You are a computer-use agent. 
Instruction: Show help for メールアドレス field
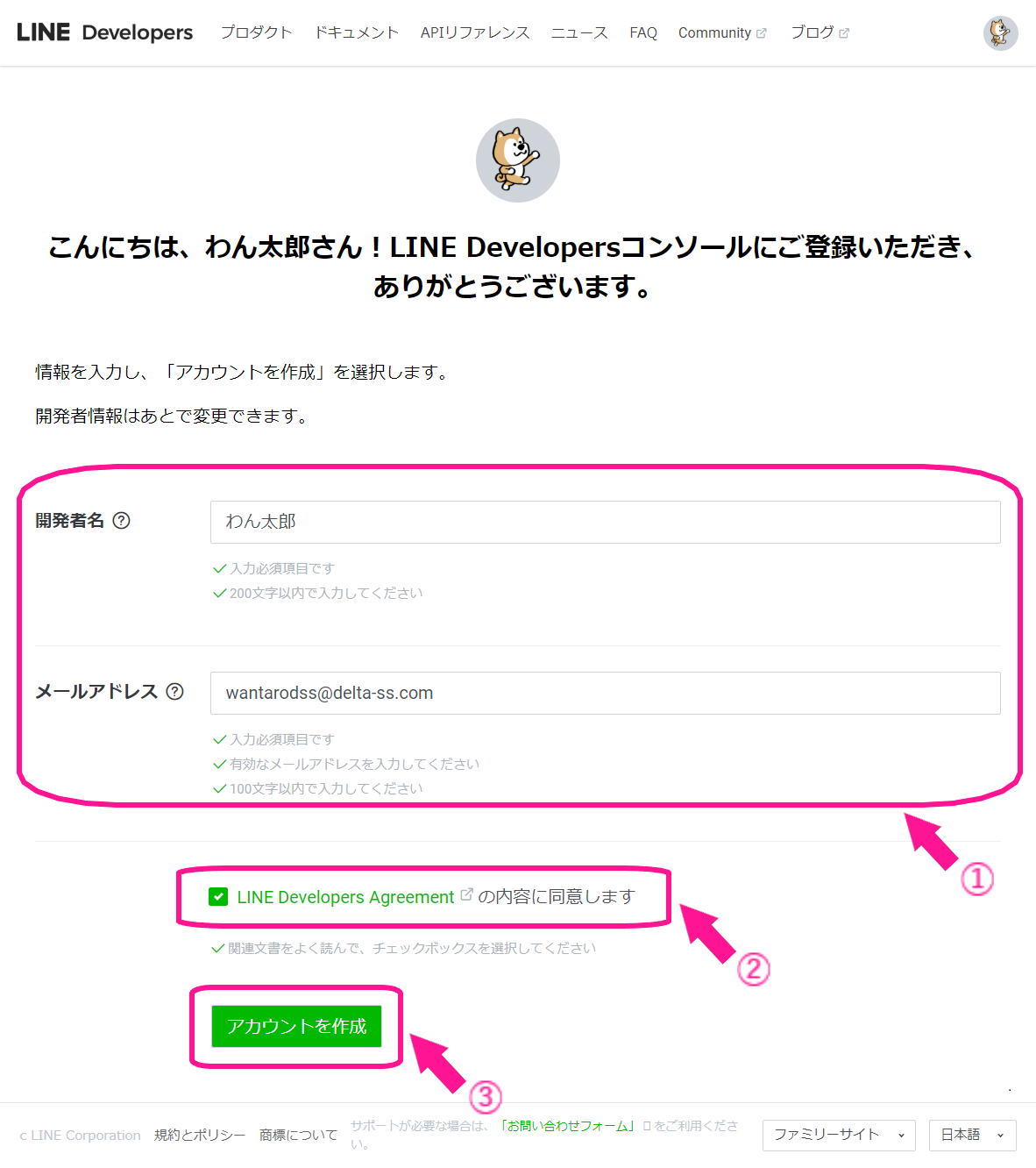pyautogui.click(x=175, y=691)
